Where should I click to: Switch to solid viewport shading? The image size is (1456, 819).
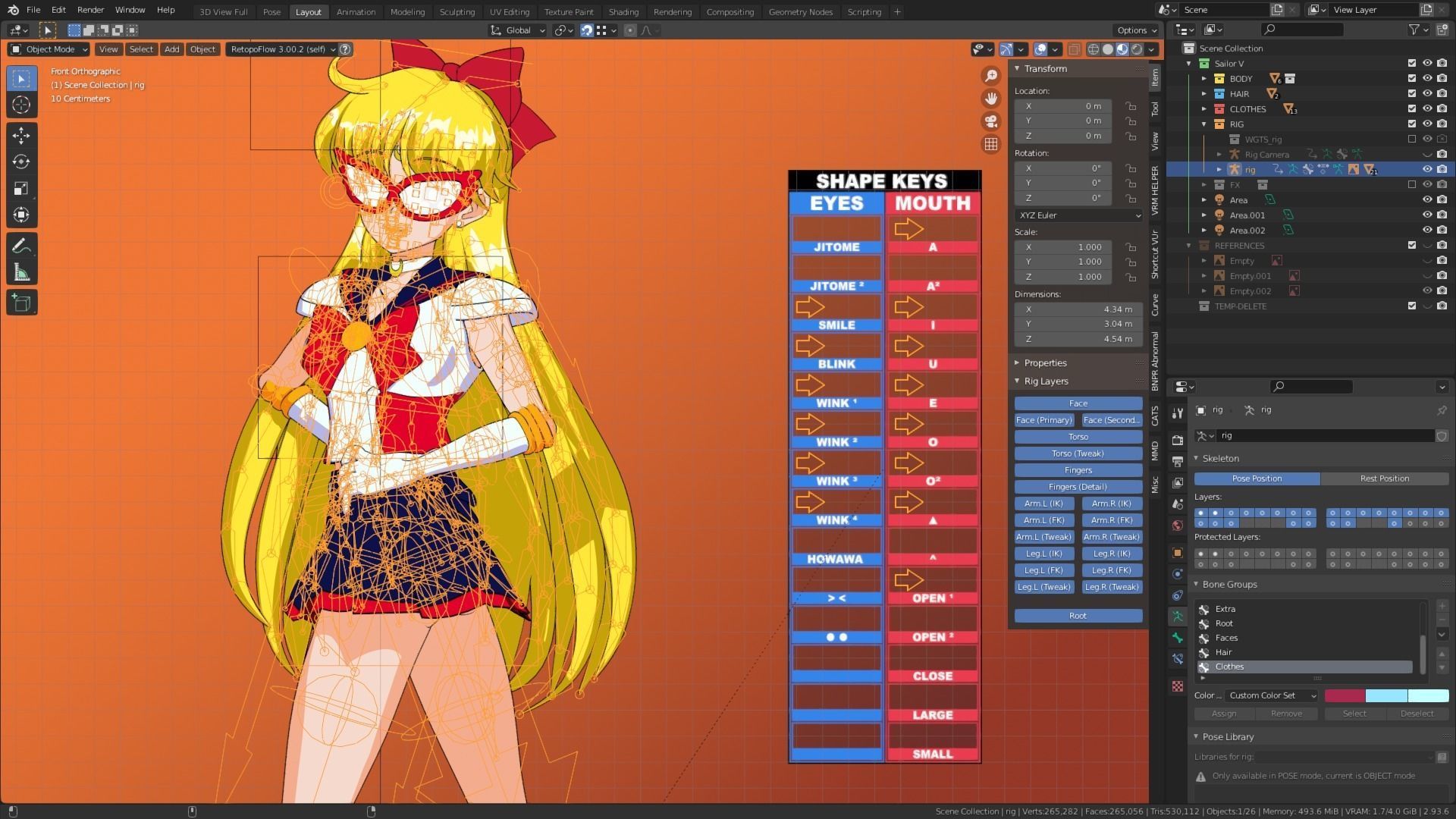click(1108, 49)
